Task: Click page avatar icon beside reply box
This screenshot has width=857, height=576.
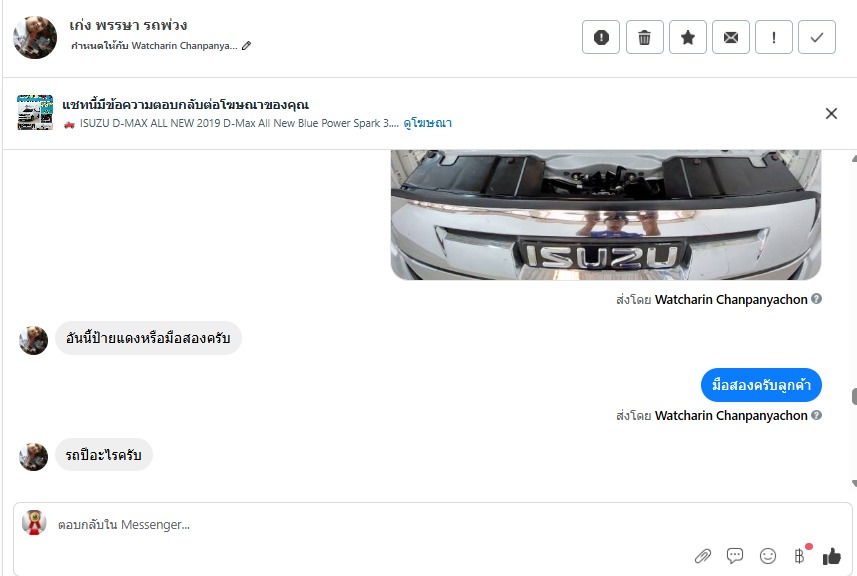Action: click(x=34, y=522)
